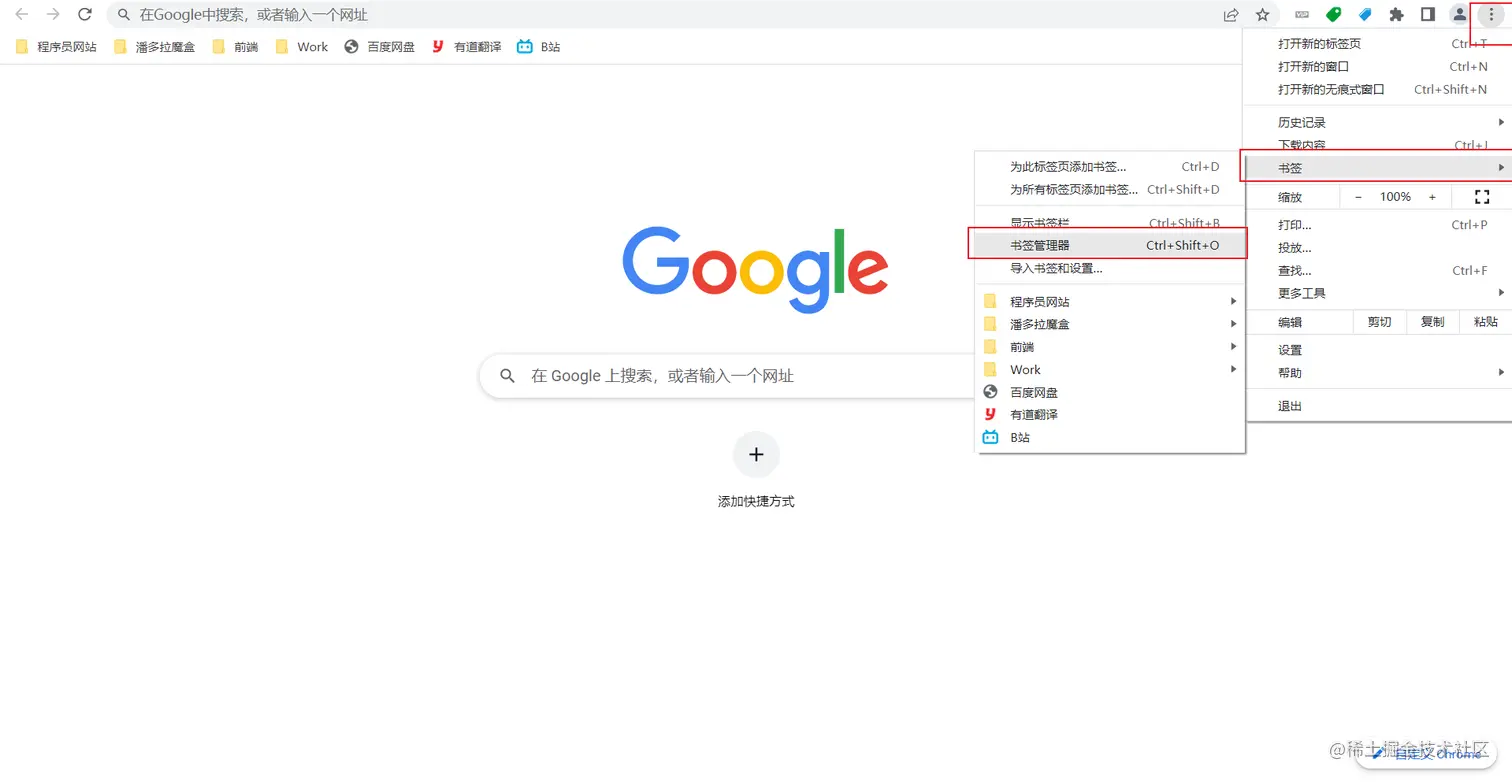
Task: Click the plus icon to add shortcut
Action: 756,455
